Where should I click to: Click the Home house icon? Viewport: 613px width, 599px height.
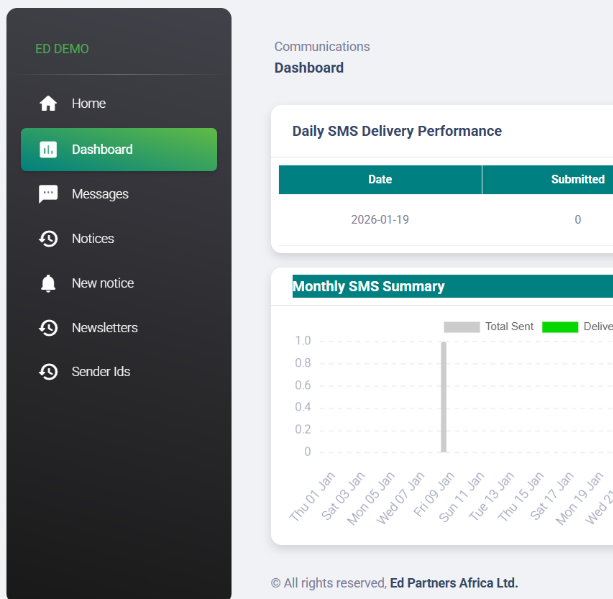tap(48, 104)
